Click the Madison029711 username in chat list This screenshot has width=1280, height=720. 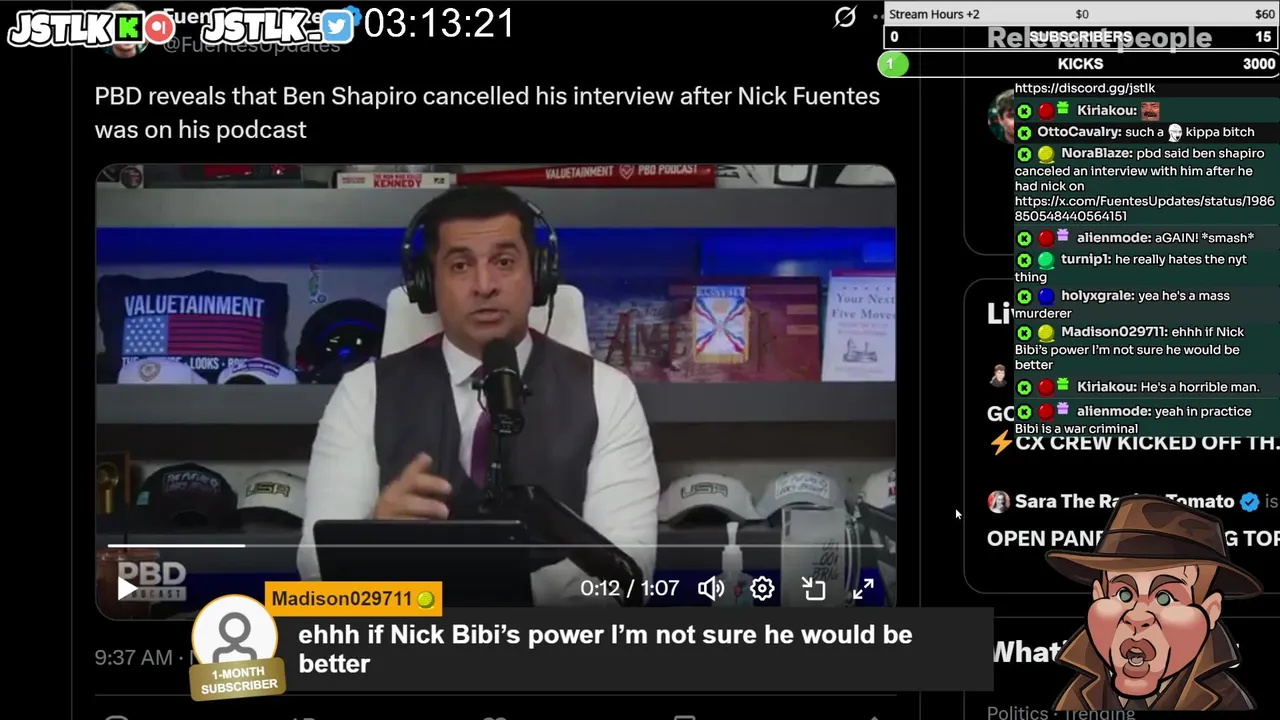pyautogui.click(x=1113, y=331)
